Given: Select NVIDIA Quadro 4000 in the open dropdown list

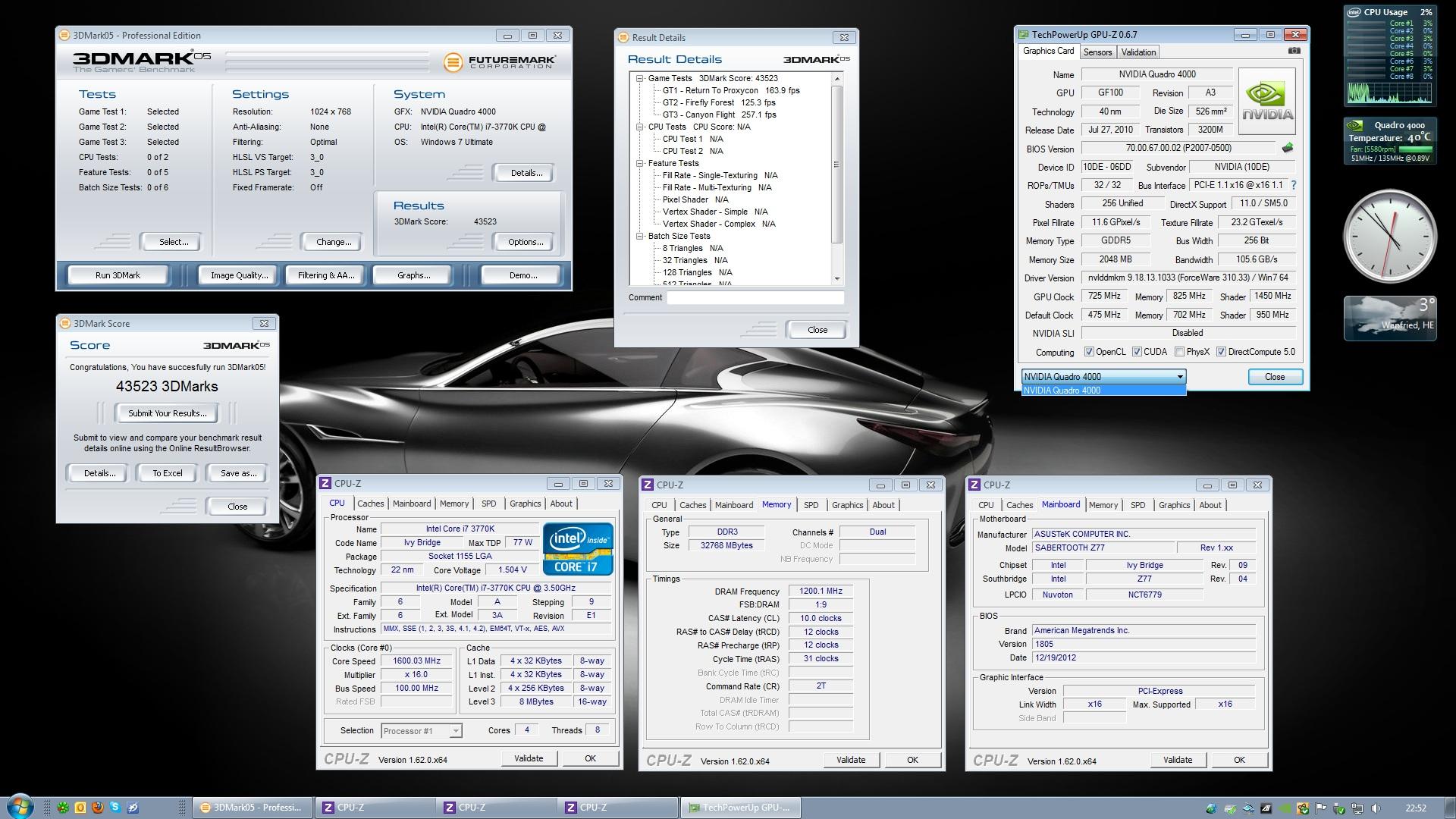Looking at the screenshot, I should pyautogui.click(x=1103, y=391).
